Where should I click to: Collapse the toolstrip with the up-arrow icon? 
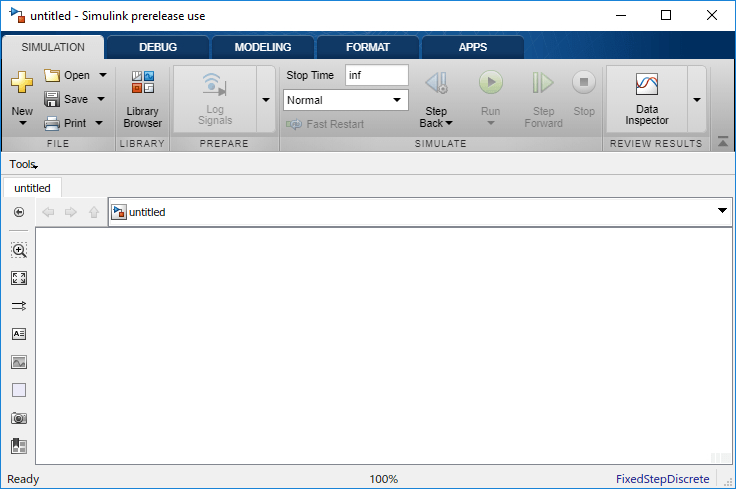click(x=723, y=142)
